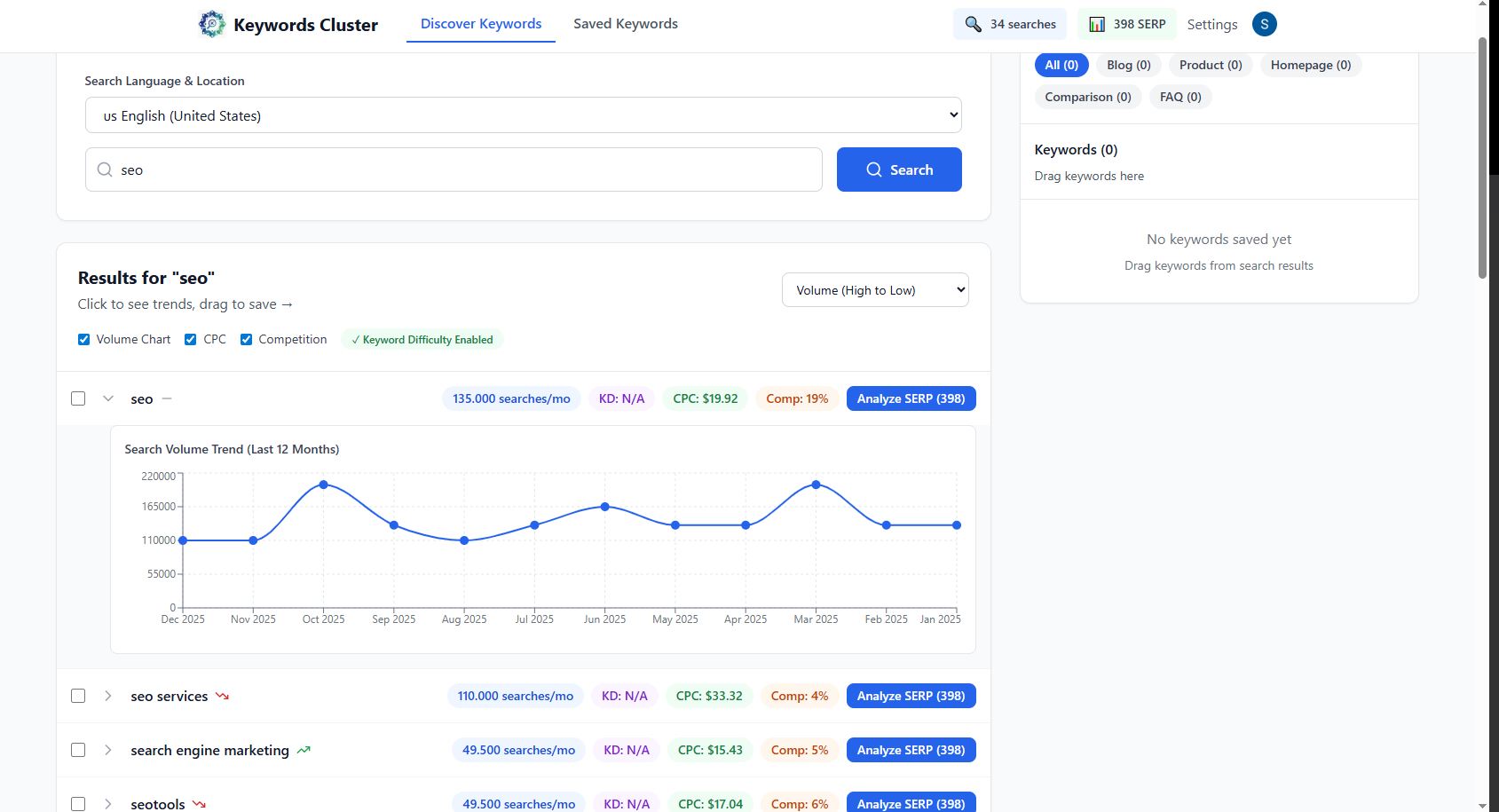The width and height of the screenshot is (1499, 812).
Task: Select the Blog (0) filter tab
Action: pos(1128,65)
